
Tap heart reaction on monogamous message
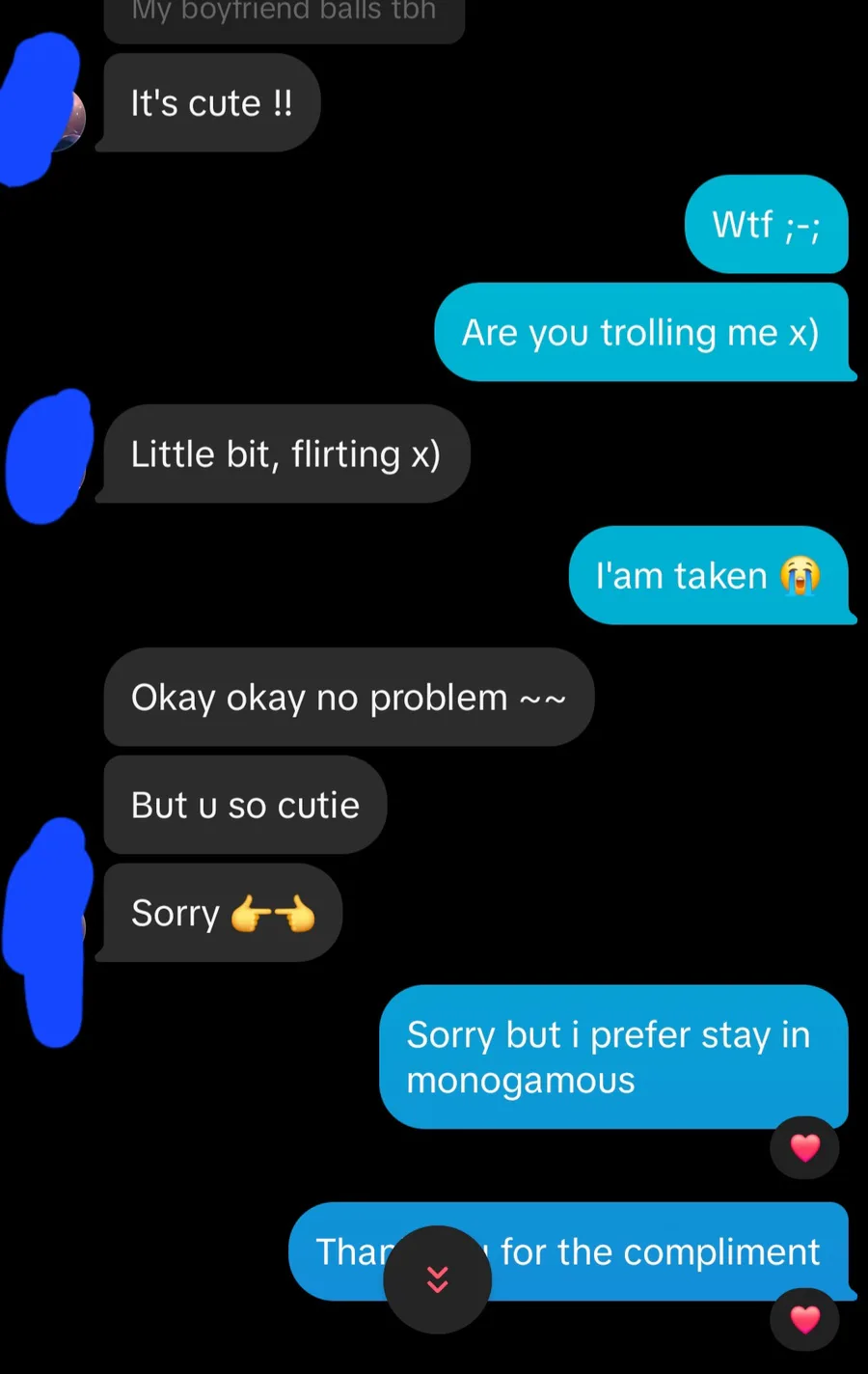click(804, 1147)
